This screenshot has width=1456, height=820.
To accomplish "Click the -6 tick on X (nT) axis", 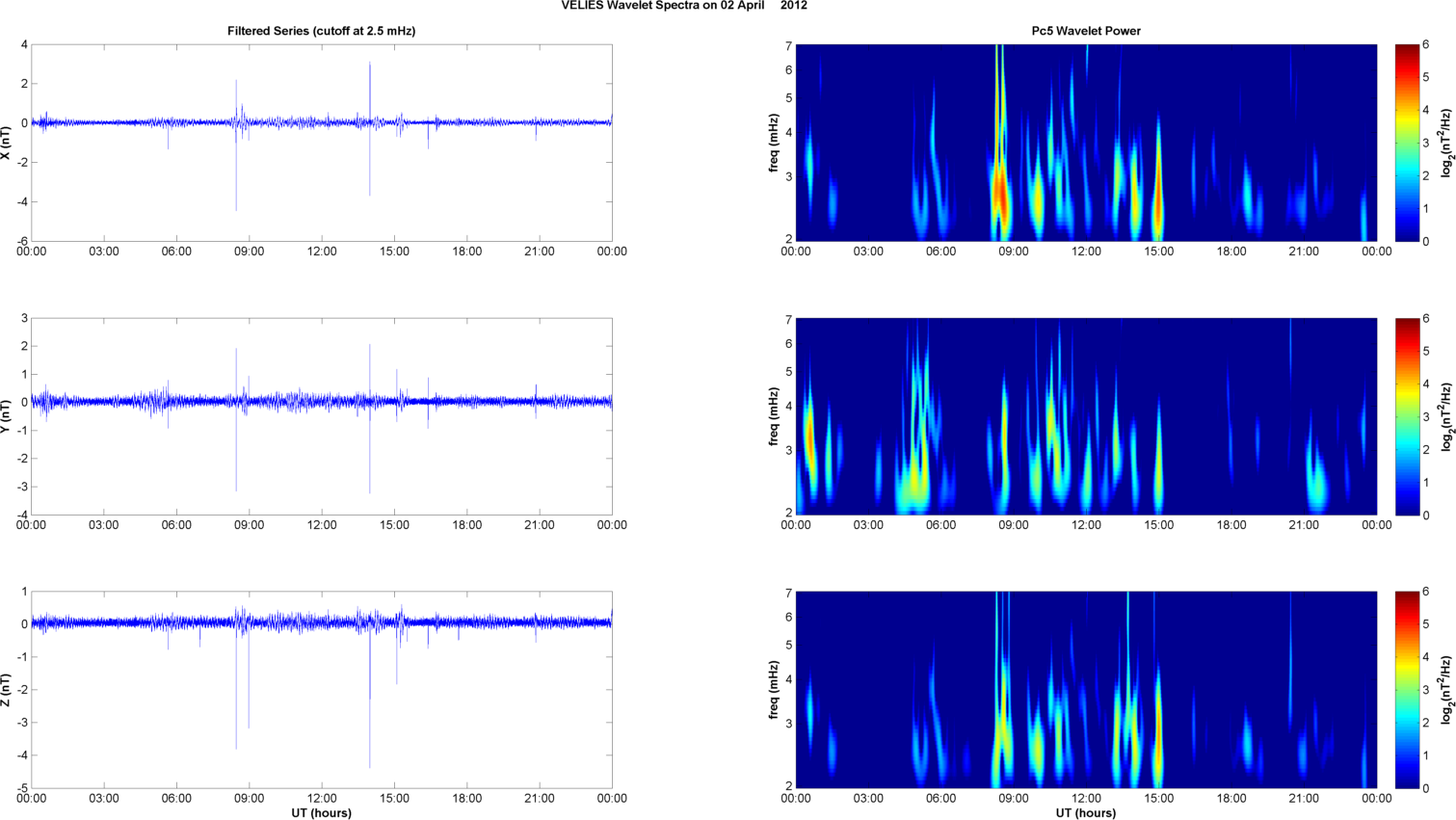I will (x=22, y=241).
